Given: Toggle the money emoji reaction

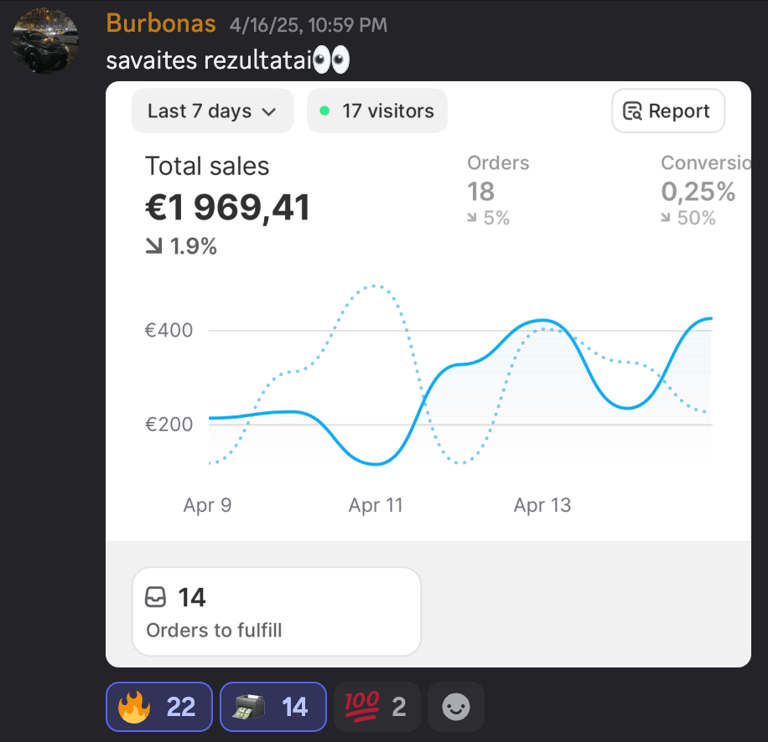Looking at the screenshot, I should coord(272,707).
